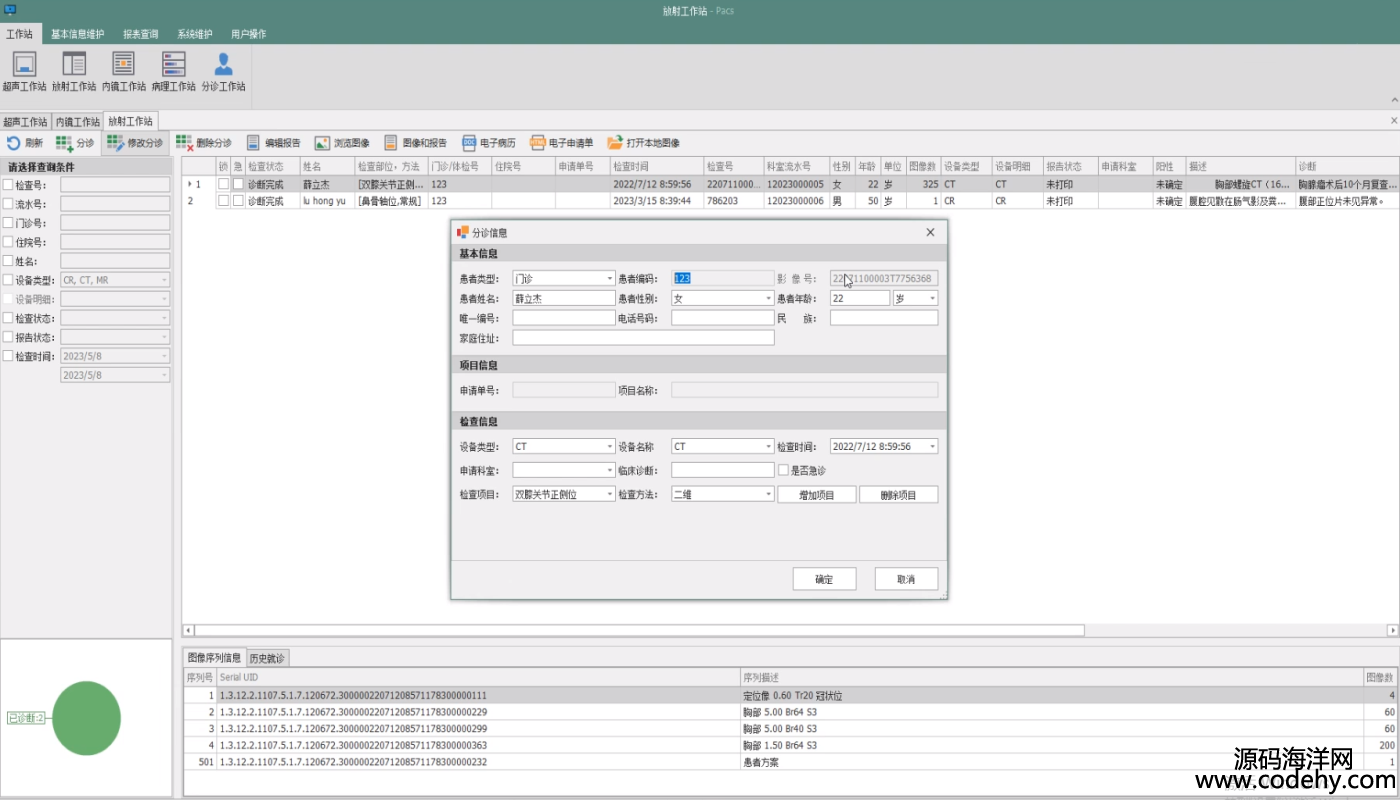1400x800 pixels.
Task: Click the 删除项目 button
Action: (x=899, y=494)
